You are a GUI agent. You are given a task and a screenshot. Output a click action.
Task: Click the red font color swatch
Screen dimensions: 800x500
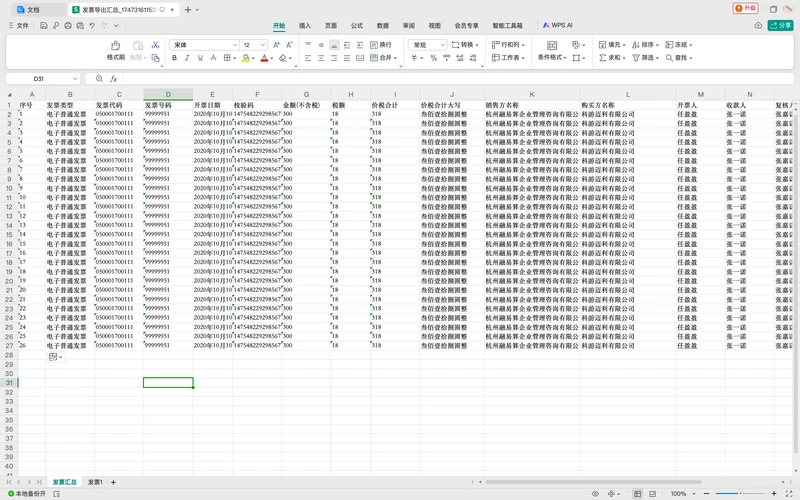tap(264, 58)
